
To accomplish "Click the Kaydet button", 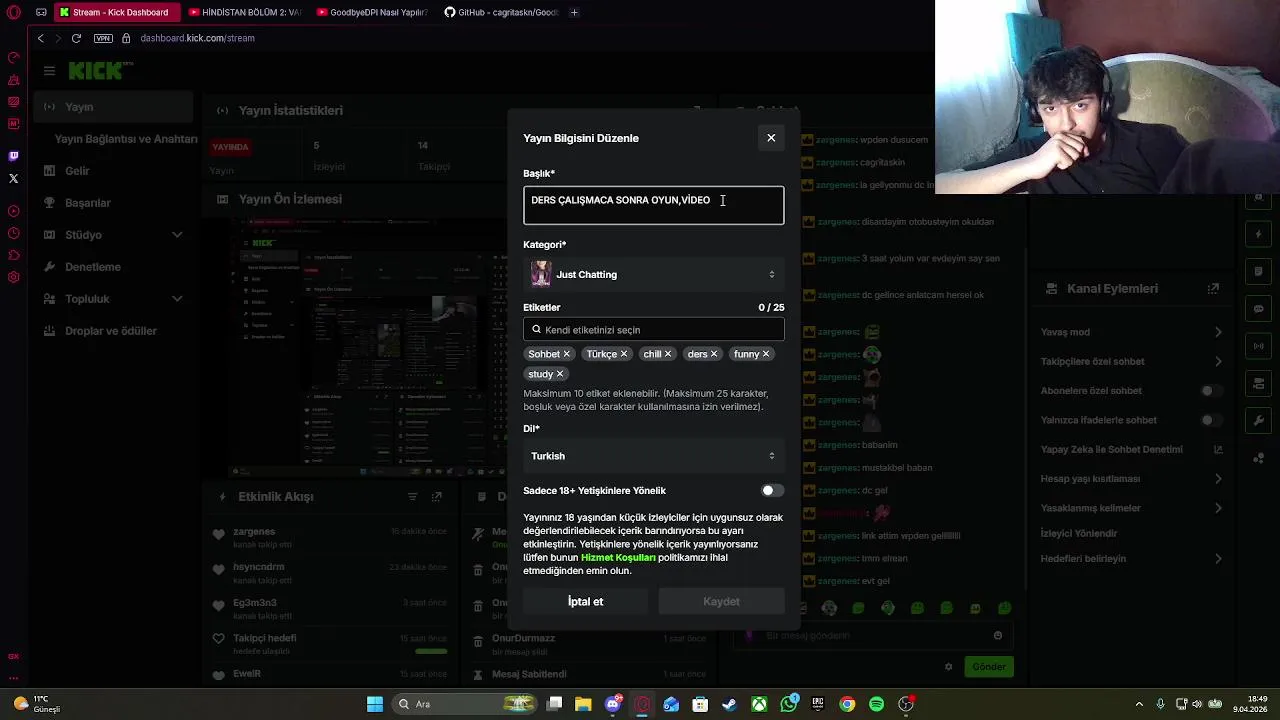I will (721, 602).
